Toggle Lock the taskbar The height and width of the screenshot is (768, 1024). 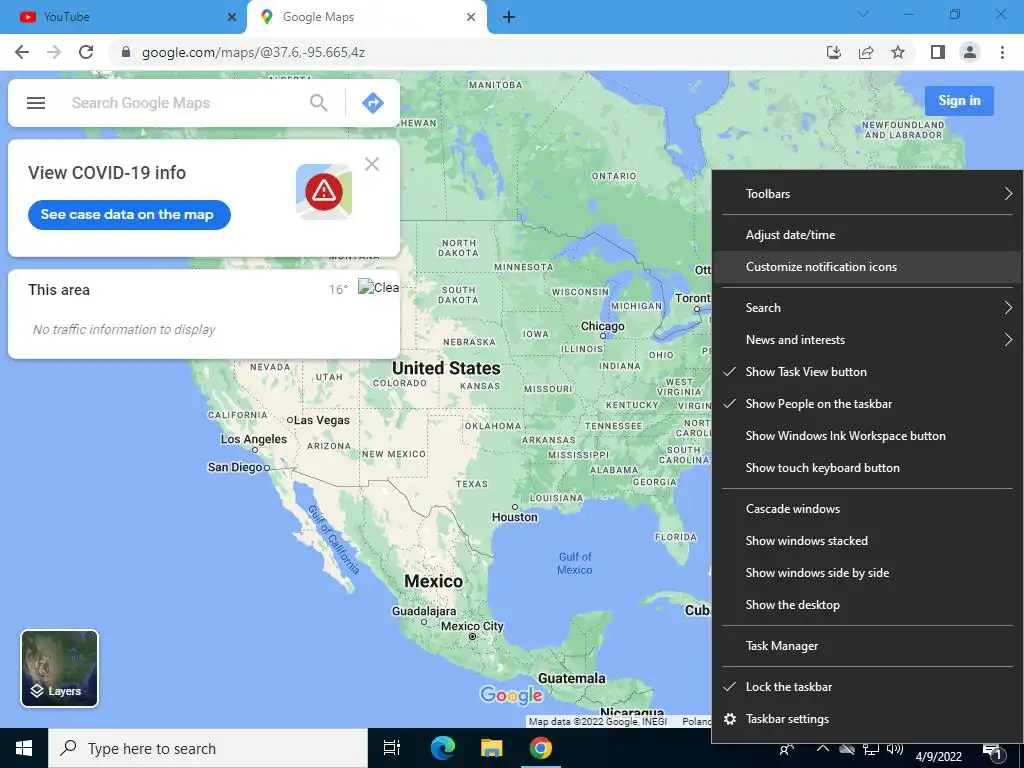[867, 687]
